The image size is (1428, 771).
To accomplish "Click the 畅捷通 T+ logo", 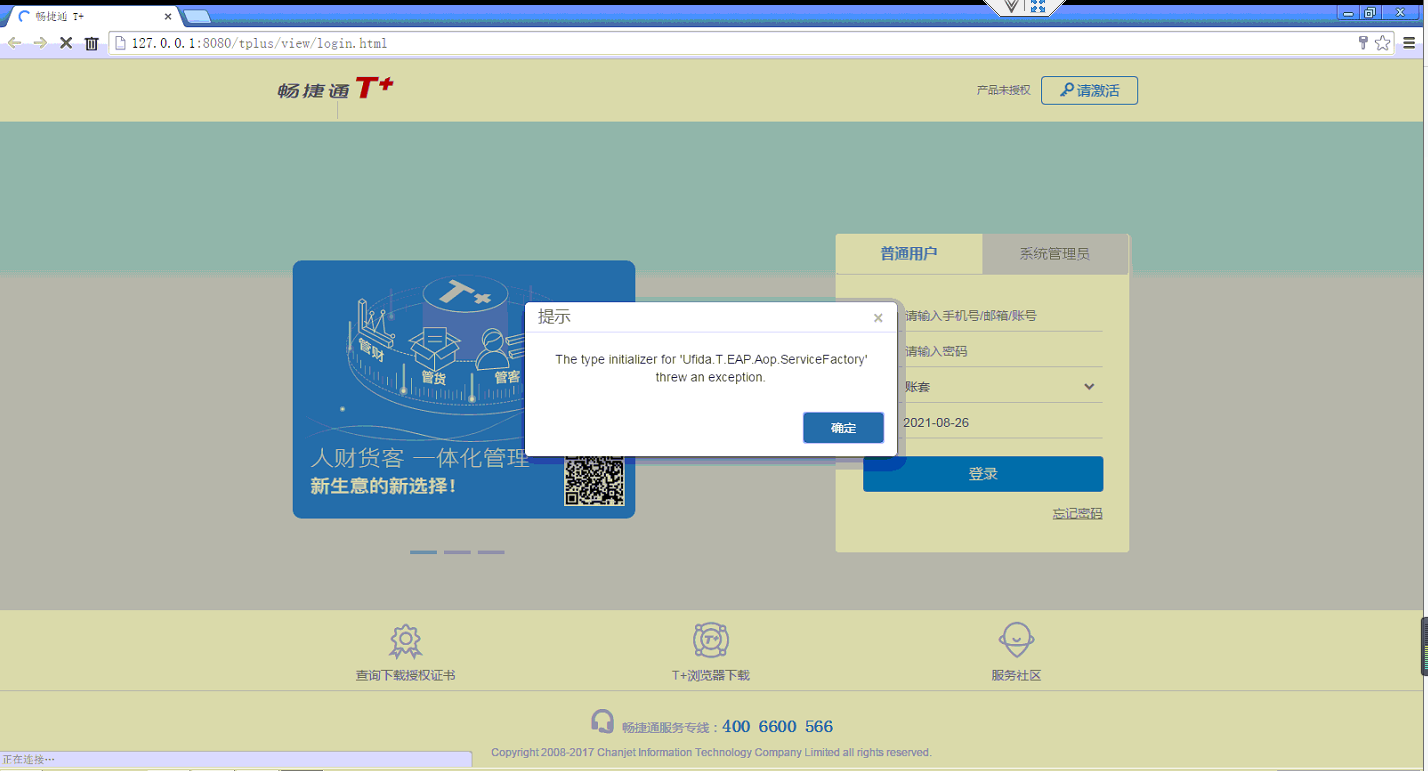I will coord(335,89).
